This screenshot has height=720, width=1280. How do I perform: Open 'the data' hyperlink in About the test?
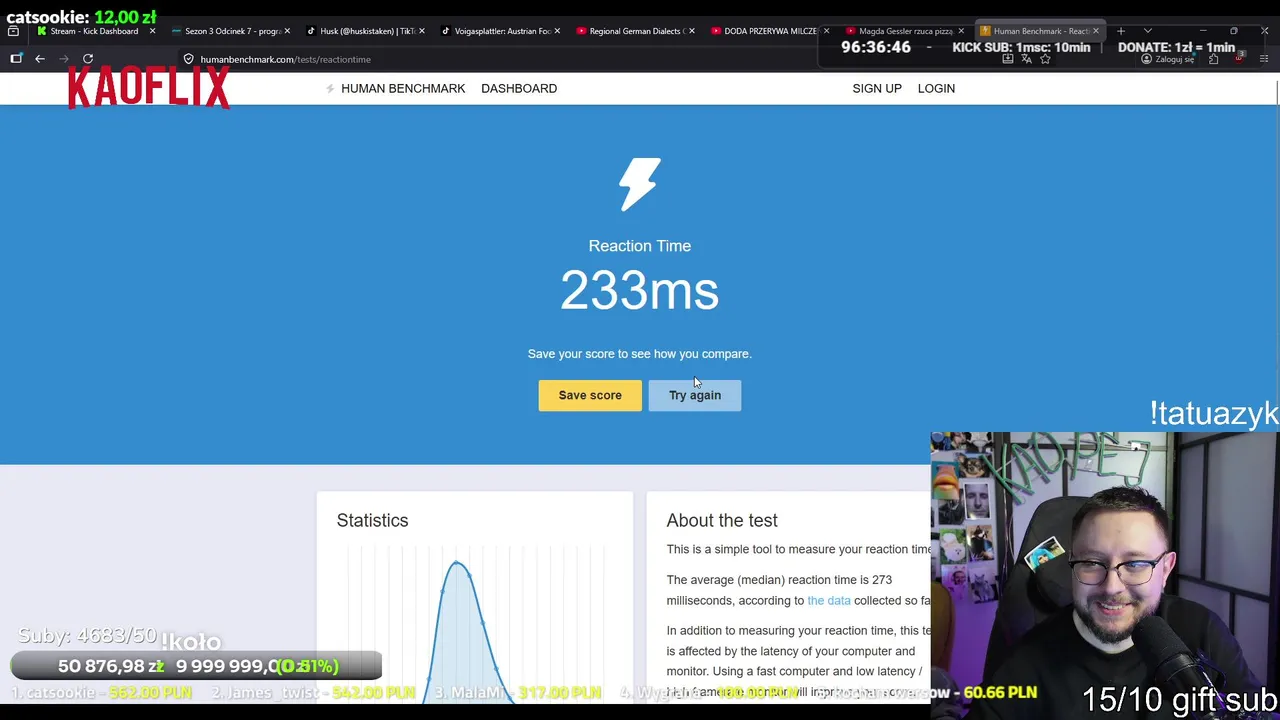tap(829, 600)
